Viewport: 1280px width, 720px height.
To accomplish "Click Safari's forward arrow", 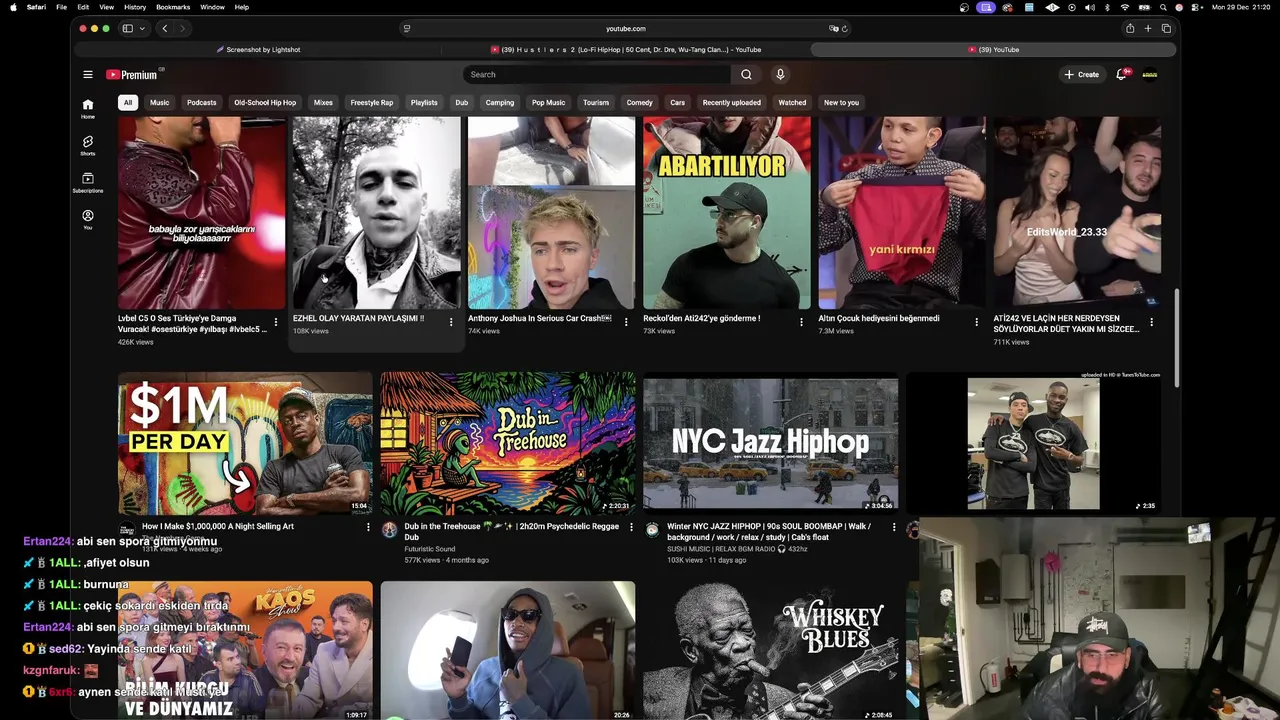I will click(182, 28).
